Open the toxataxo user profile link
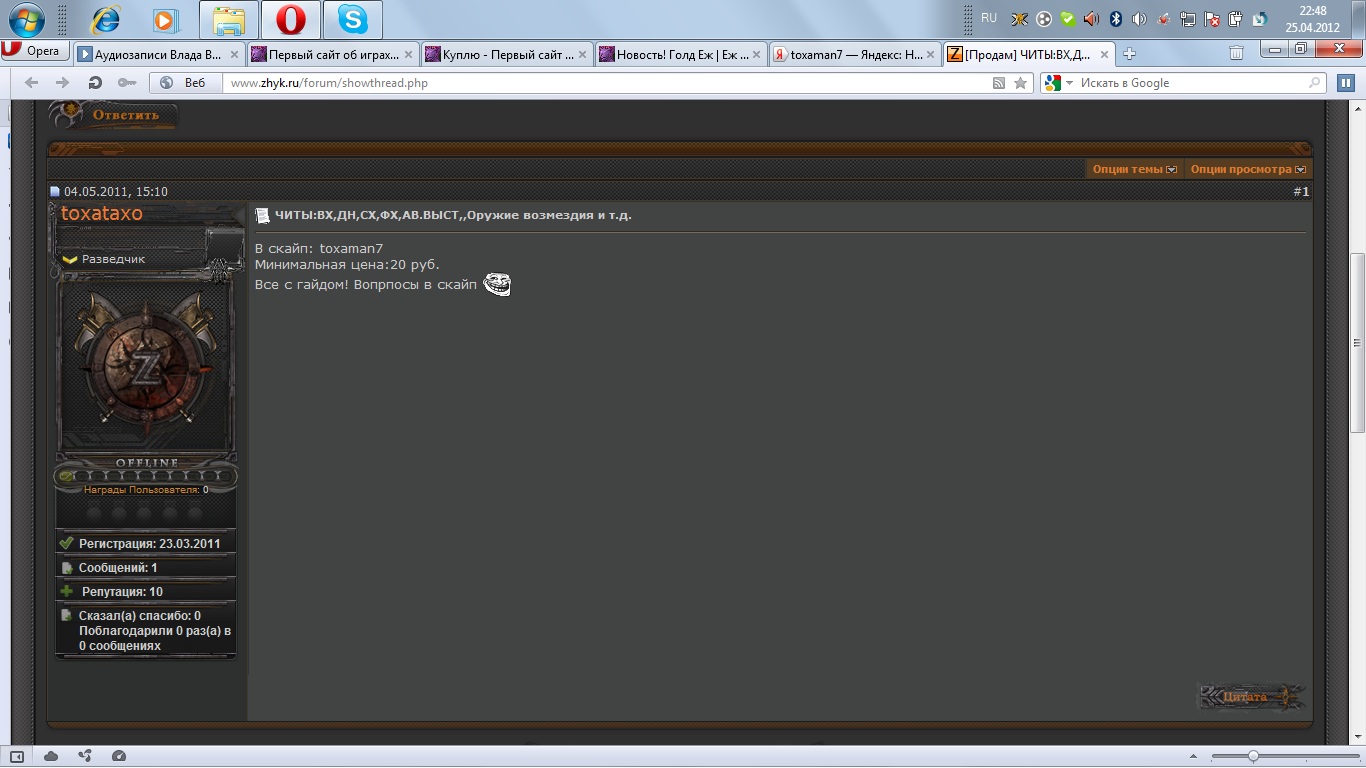This screenshot has width=1366, height=768. 102,213
